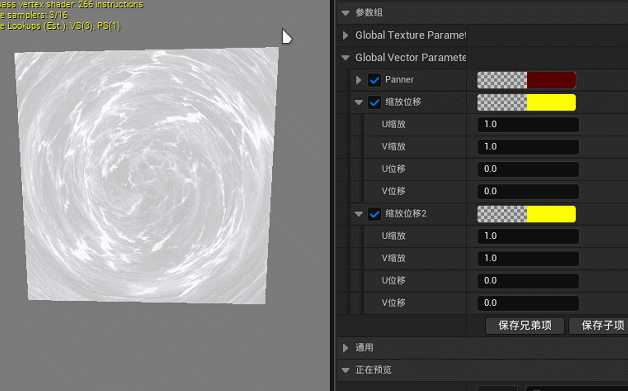This screenshot has width=628, height=391.
Task: Click the 保存兄弟项 button
Action: point(525,326)
